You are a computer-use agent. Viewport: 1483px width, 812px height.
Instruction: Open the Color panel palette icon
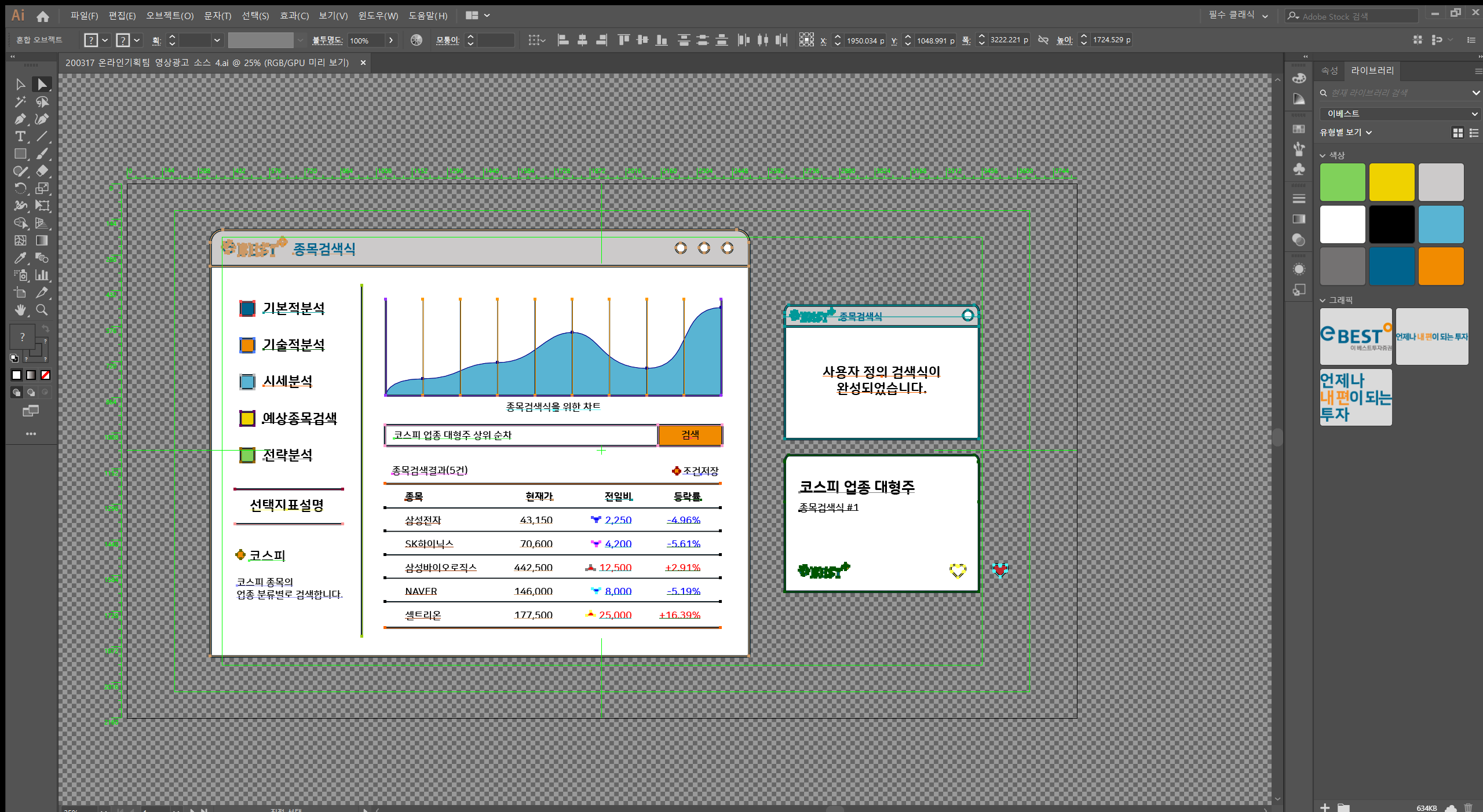click(1299, 78)
